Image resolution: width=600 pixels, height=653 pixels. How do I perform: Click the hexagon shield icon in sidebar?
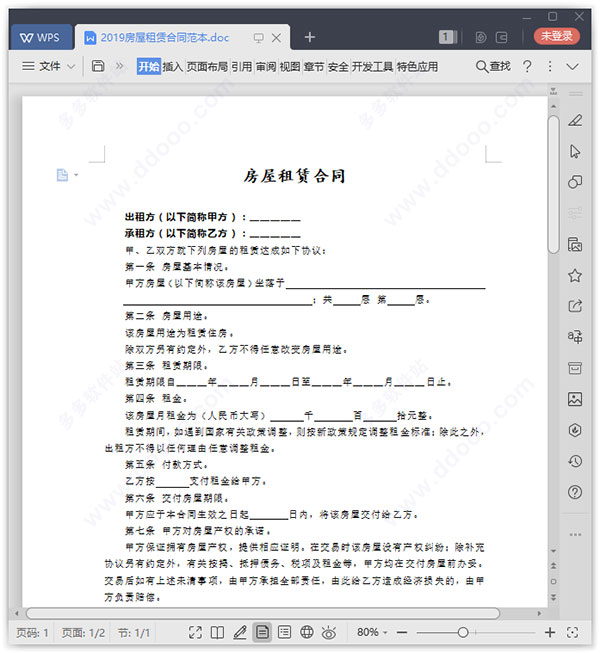[575, 430]
